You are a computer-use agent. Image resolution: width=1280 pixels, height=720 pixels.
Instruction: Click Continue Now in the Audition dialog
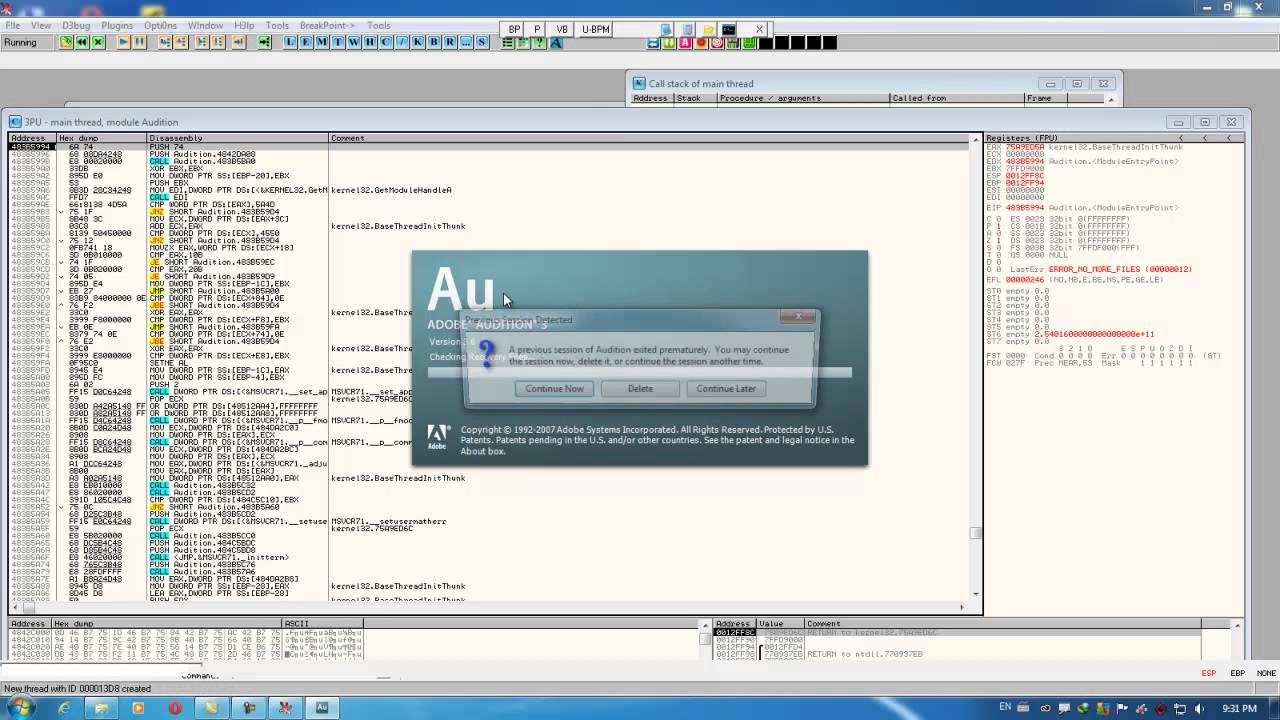pyautogui.click(x=553, y=389)
